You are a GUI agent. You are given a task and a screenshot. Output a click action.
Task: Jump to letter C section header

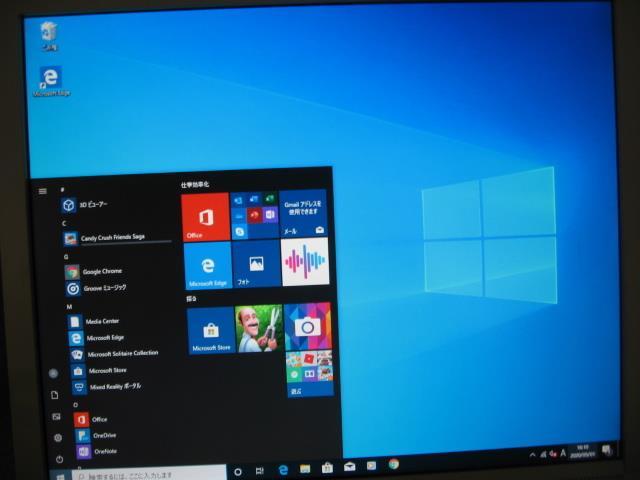pyautogui.click(x=64, y=223)
